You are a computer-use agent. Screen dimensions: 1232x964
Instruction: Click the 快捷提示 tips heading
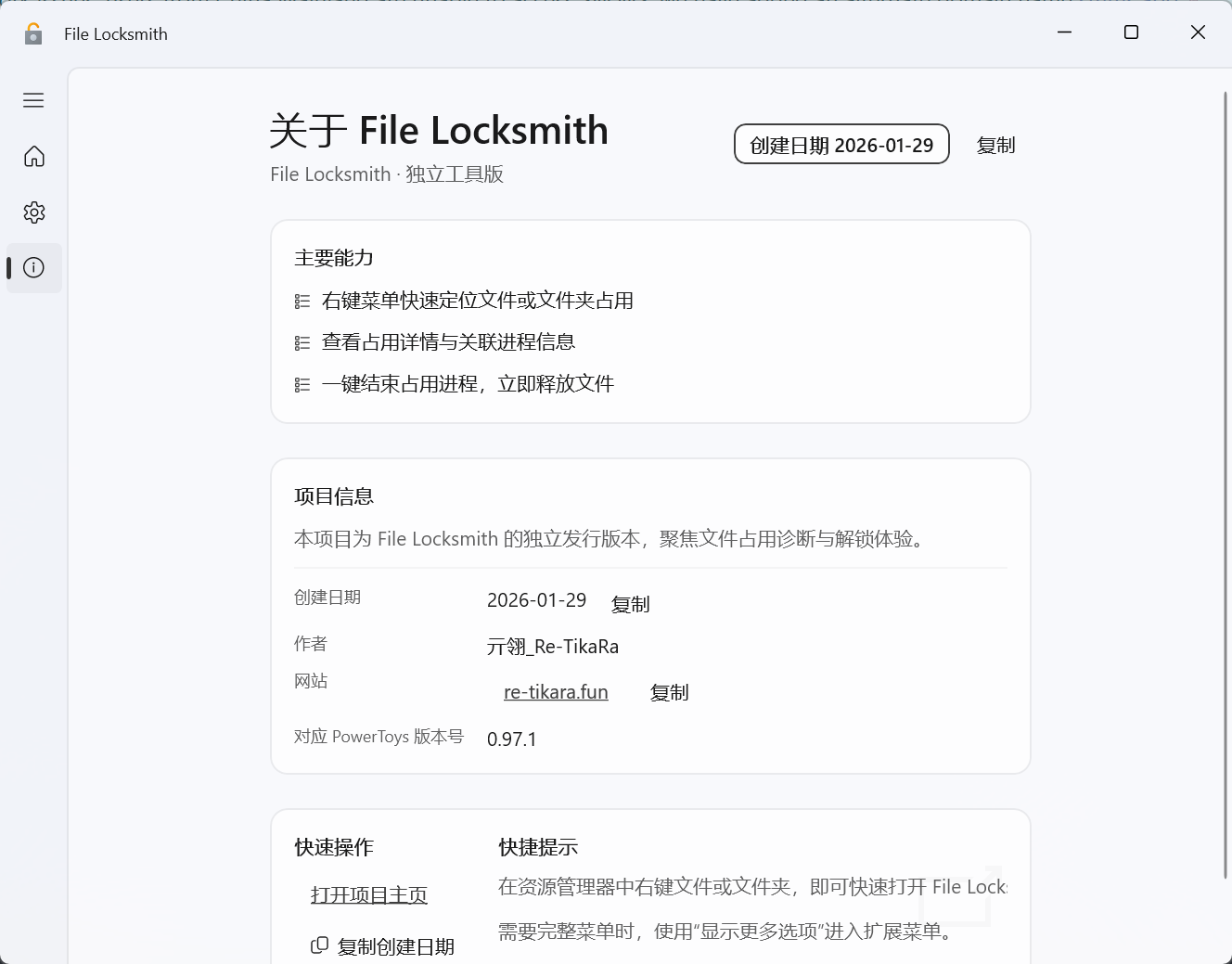click(x=537, y=847)
